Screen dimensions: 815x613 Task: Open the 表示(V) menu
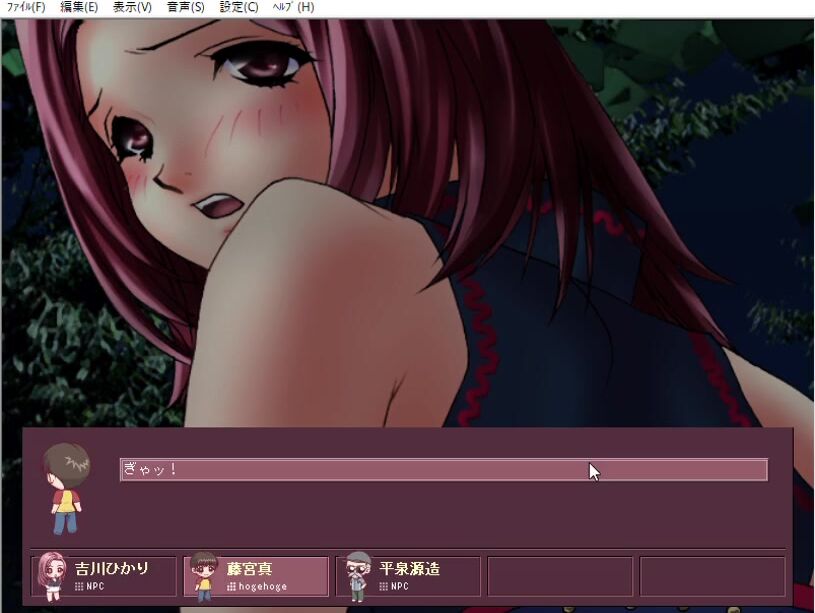click(x=132, y=7)
